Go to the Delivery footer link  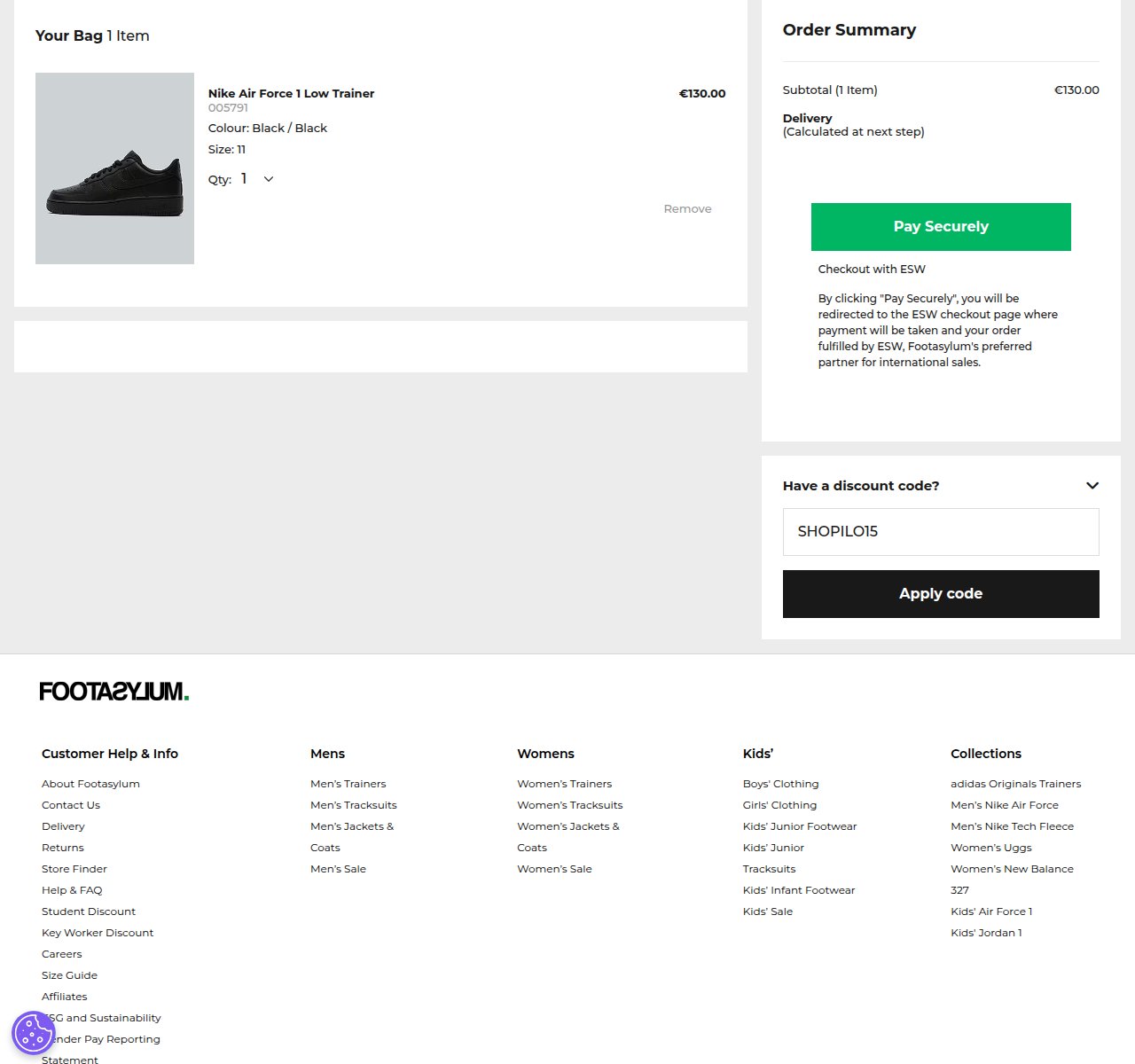click(x=63, y=826)
